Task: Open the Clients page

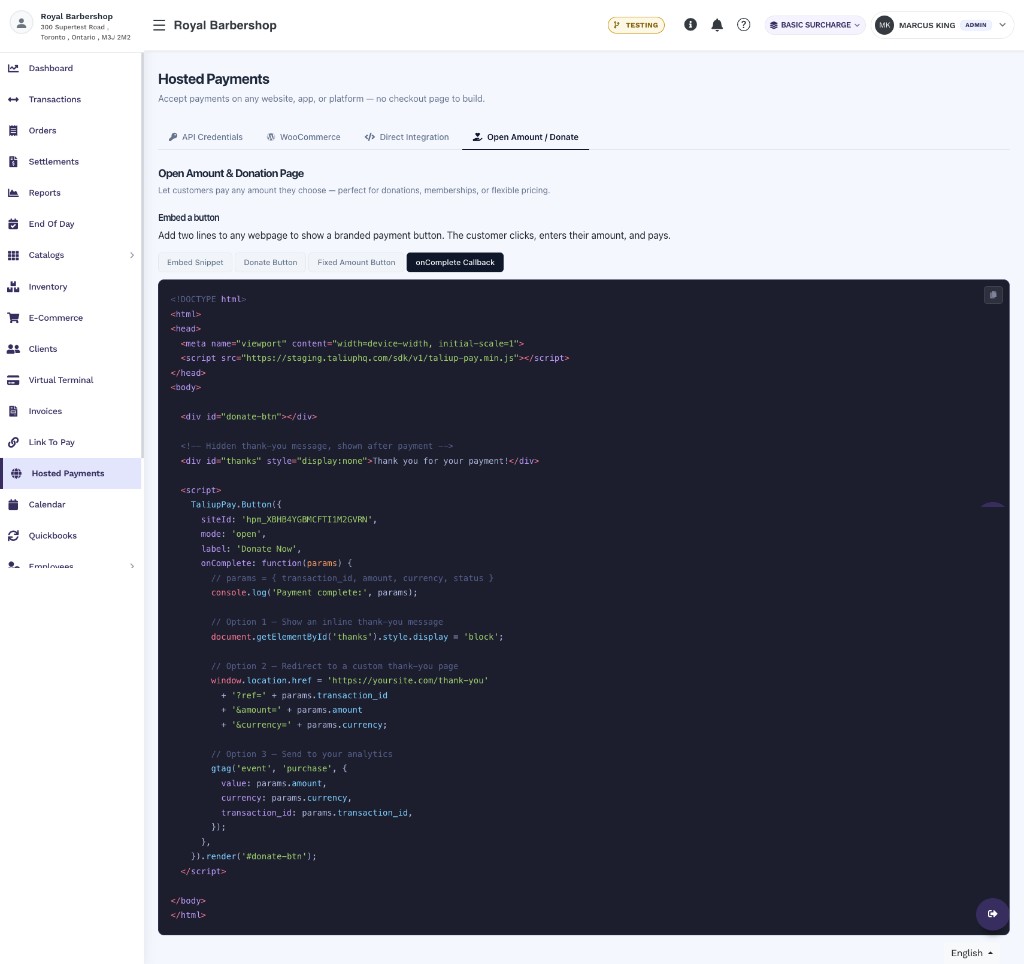Action: 43,349
